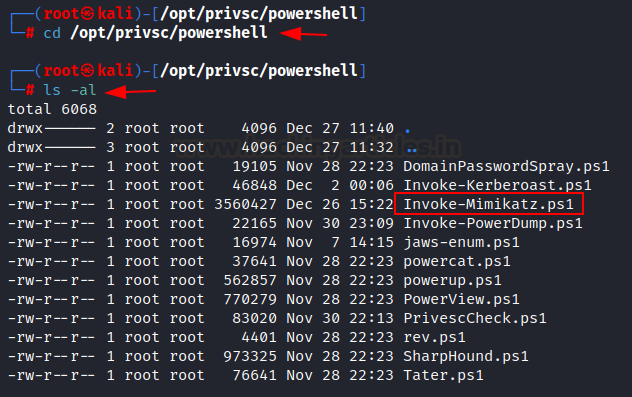Click the file size 19105
This screenshot has height=397, width=632.
pyautogui.click(x=254, y=166)
